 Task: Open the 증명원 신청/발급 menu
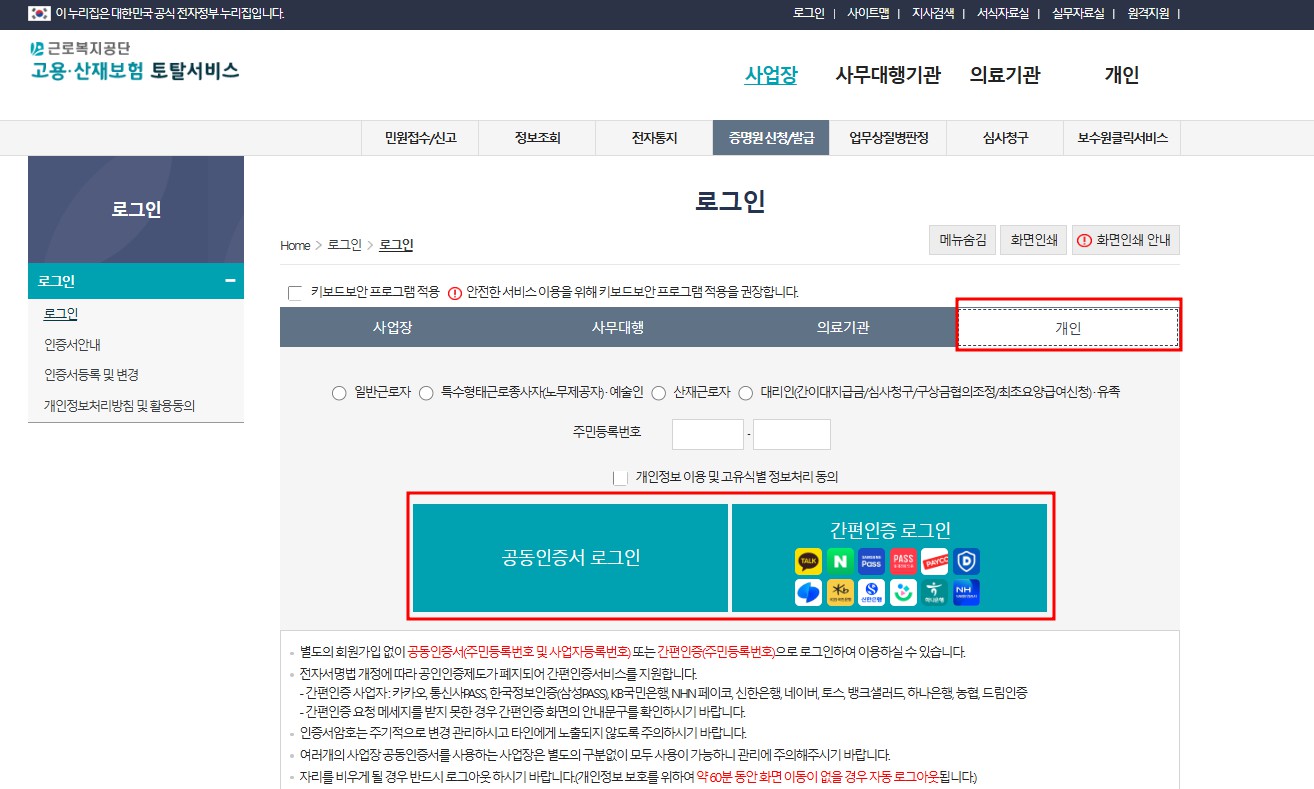tap(772, 137)
